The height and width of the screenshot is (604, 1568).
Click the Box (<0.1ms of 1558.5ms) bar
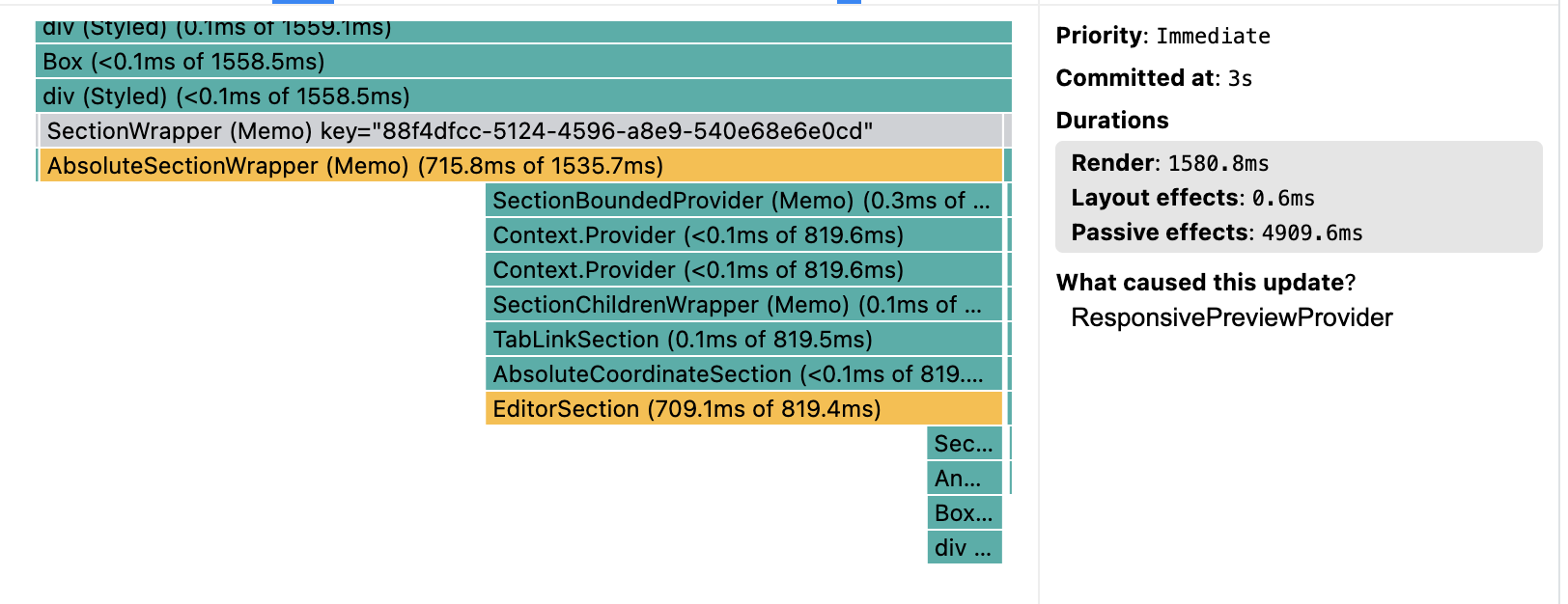(x=523, y=62)
